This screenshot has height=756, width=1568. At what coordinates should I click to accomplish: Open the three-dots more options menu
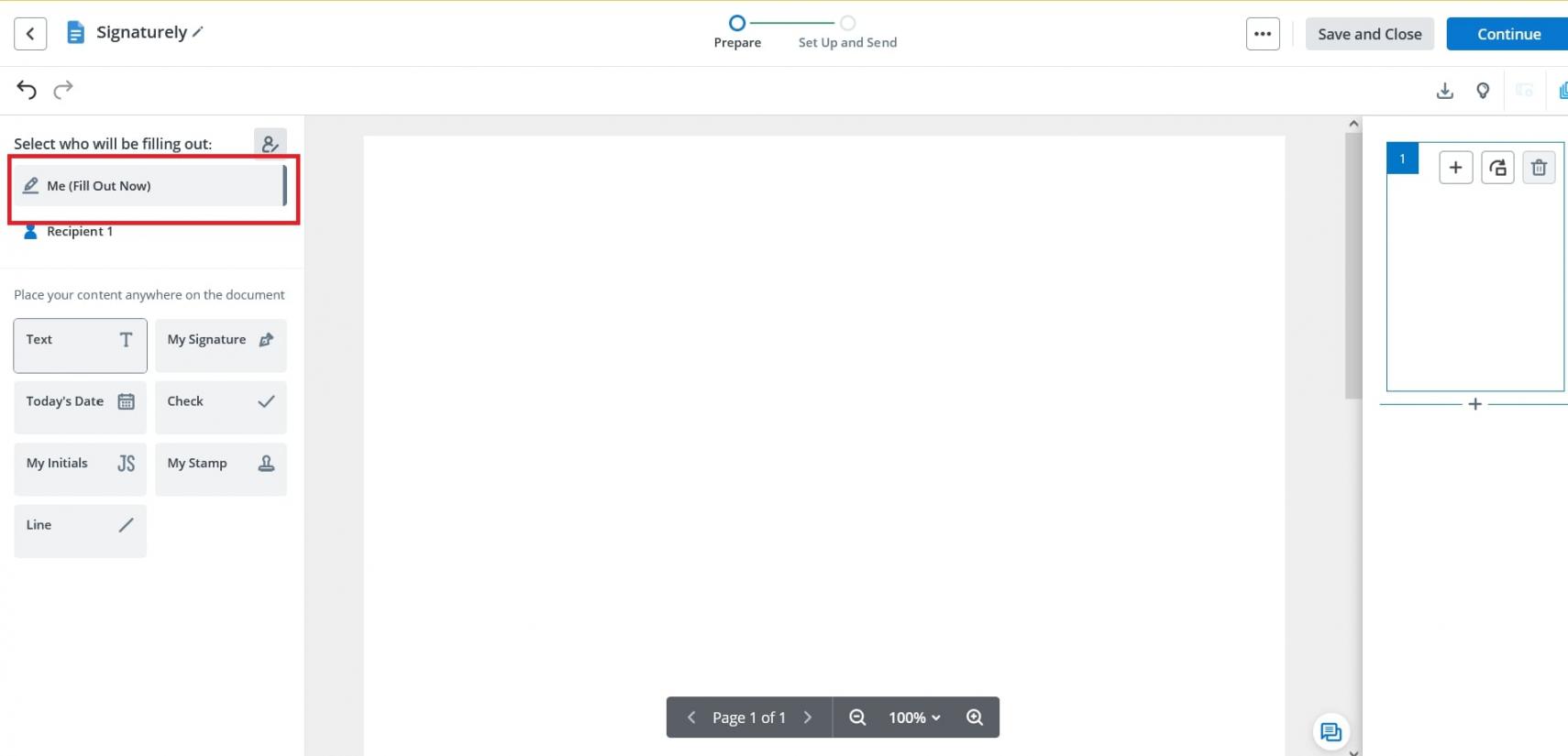1263,34
